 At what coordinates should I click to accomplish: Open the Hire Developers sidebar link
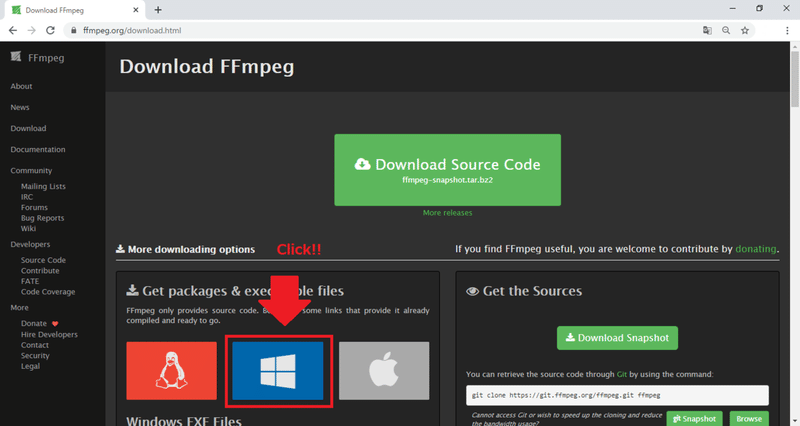point(49,335)
